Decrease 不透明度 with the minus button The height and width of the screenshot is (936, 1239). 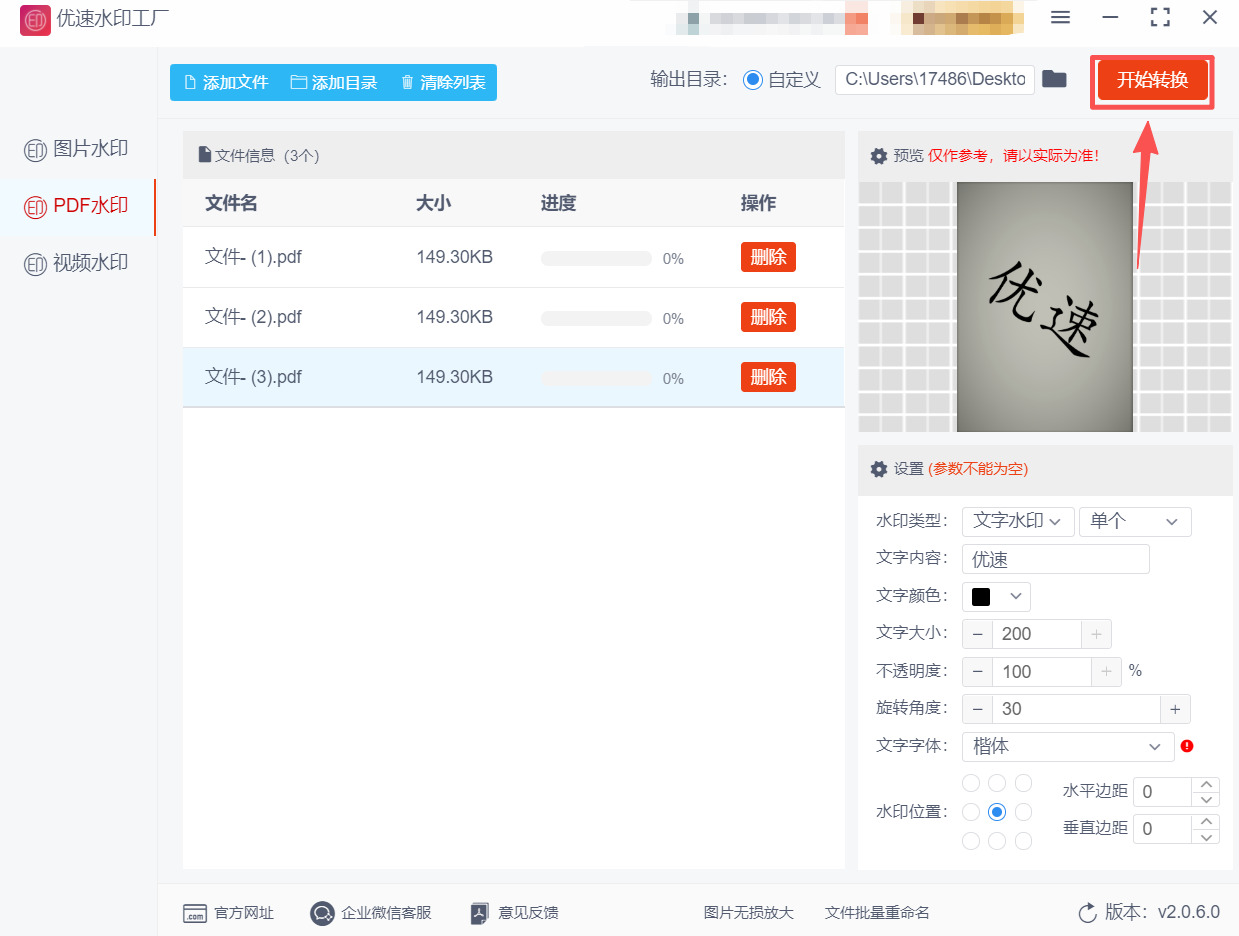point(977,672)
